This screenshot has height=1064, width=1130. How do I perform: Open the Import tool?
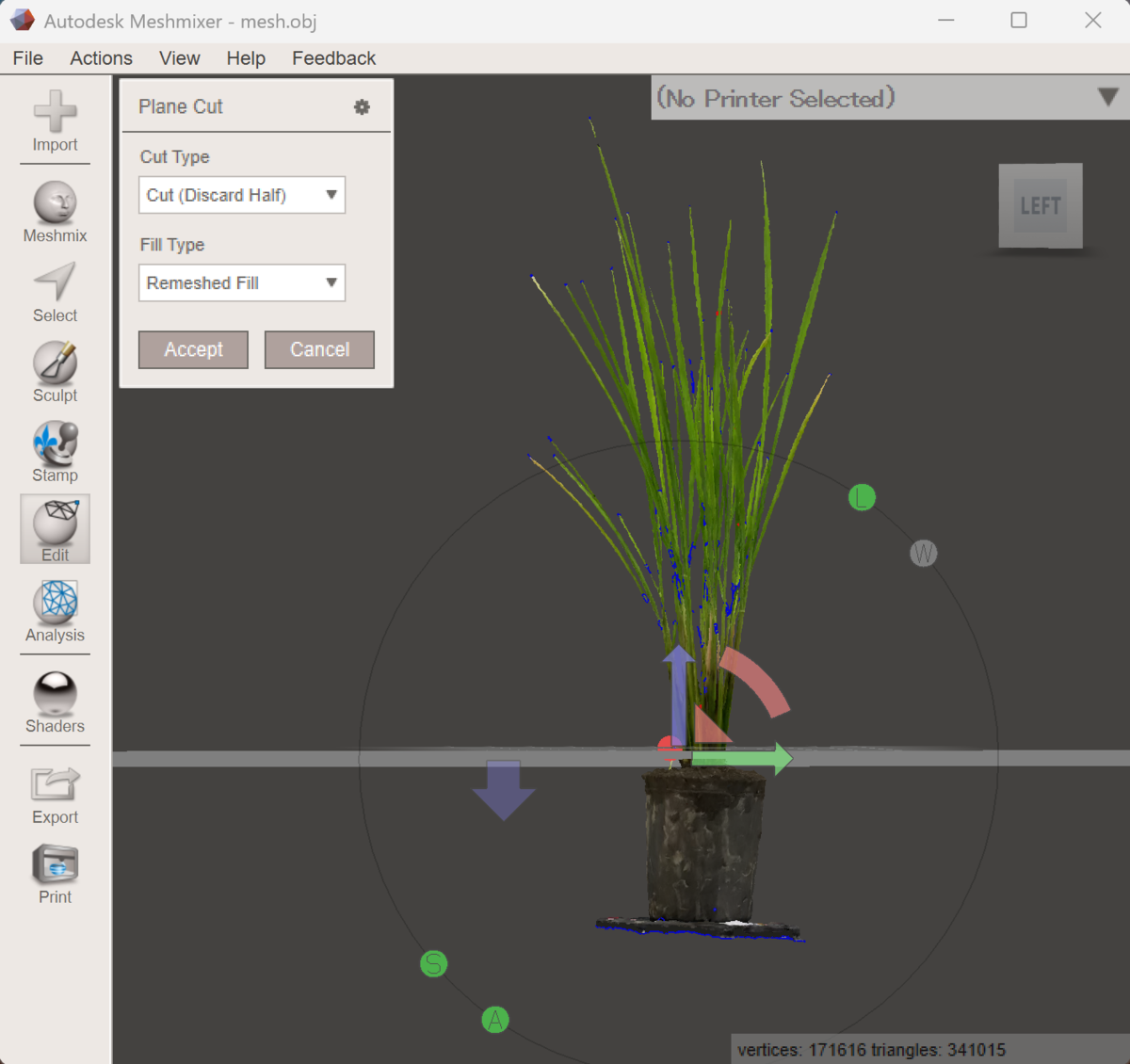tap(55, 122)
